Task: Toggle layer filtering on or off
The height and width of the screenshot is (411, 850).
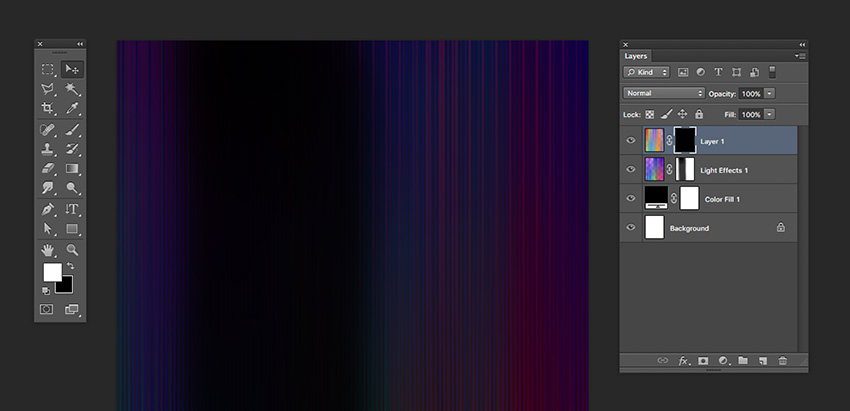Action: [x=772, y=72]
